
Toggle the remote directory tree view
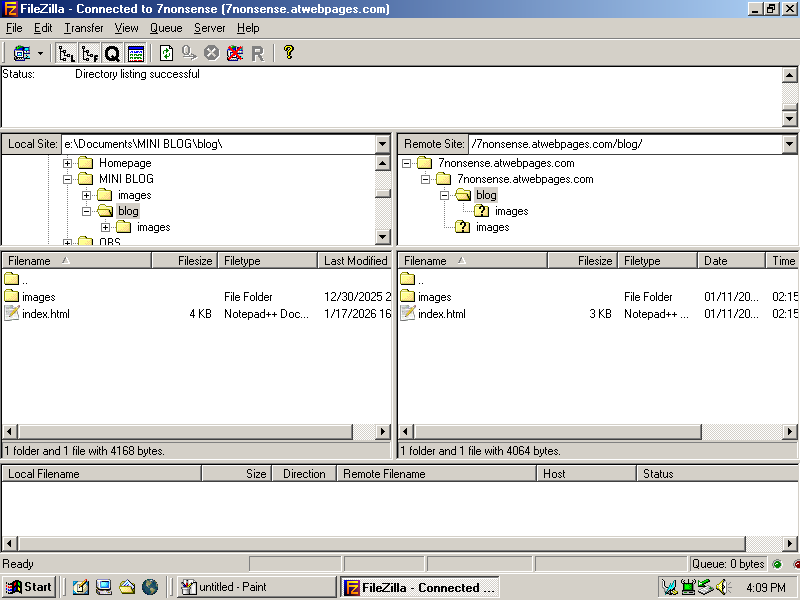click(90, 53)
